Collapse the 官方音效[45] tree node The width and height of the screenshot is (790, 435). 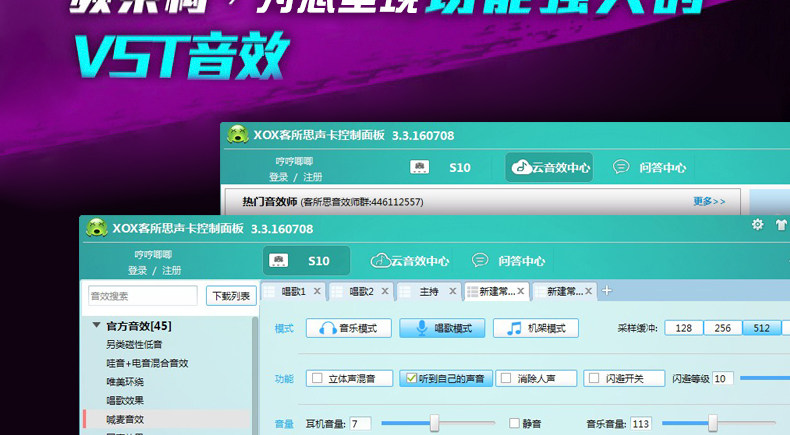coord(96,326)
